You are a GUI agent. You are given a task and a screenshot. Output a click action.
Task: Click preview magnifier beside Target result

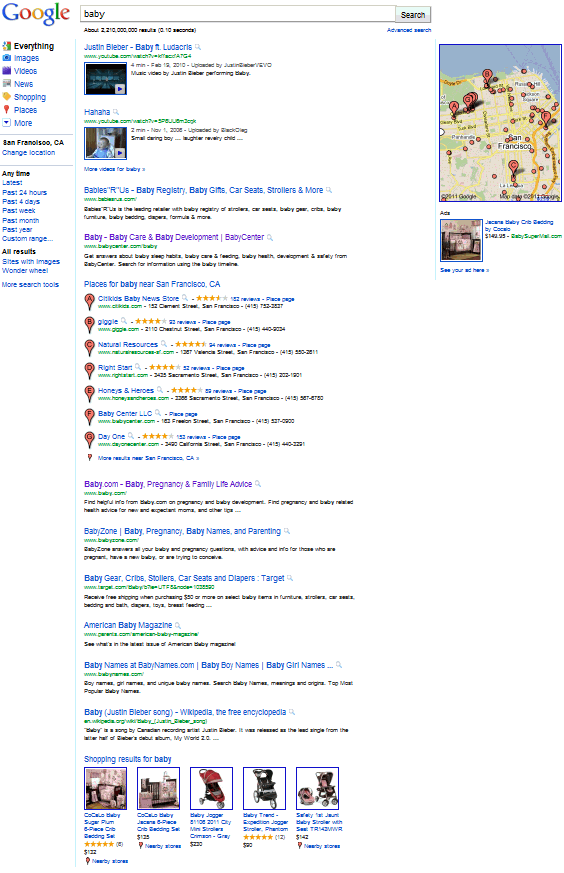click(x=290, y=578)
